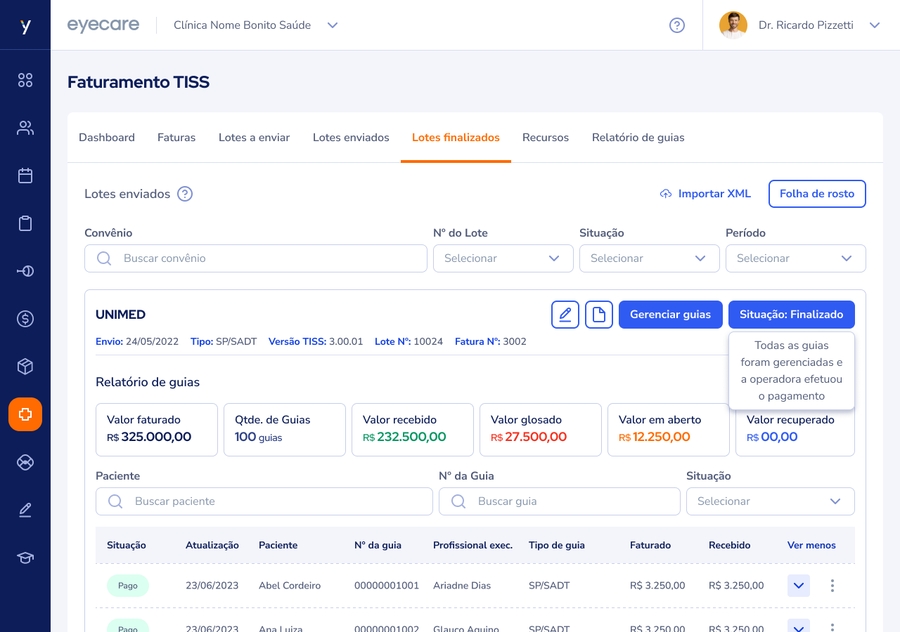Click the help icon next to Lotes enviados
900x632 pixels.
coord(185,194)
